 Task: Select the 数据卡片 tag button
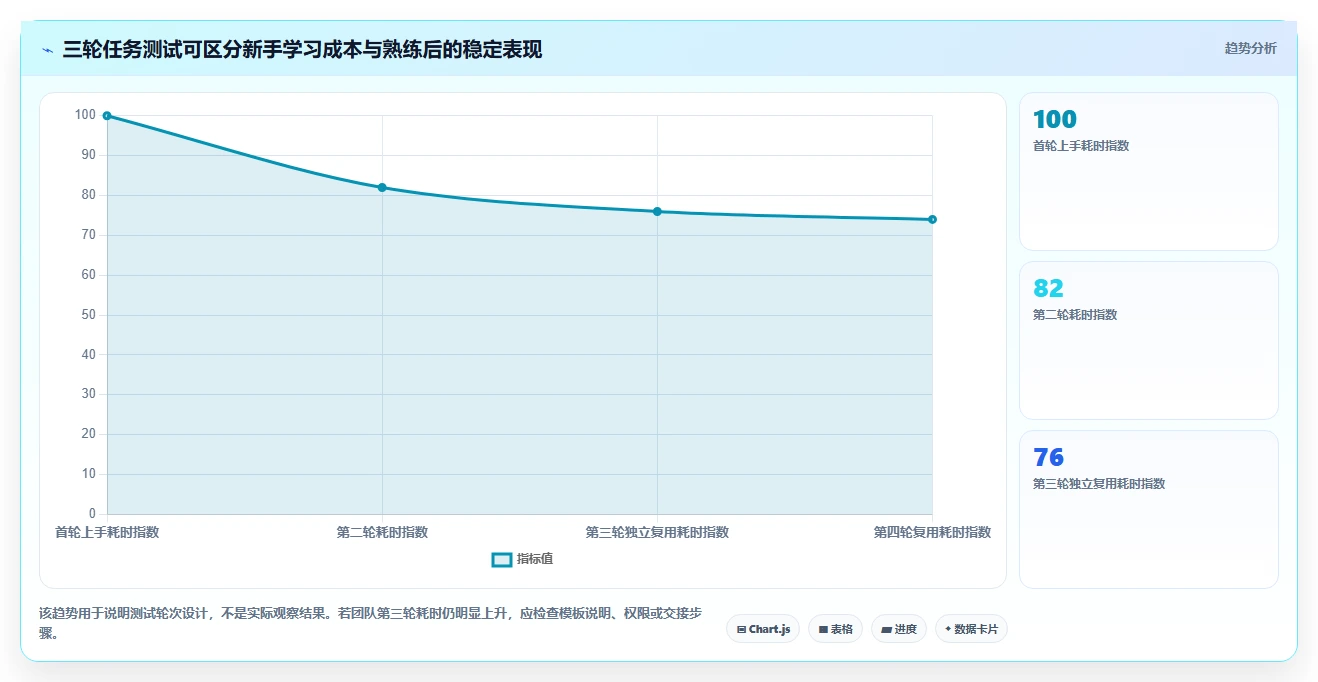point(971,629)
